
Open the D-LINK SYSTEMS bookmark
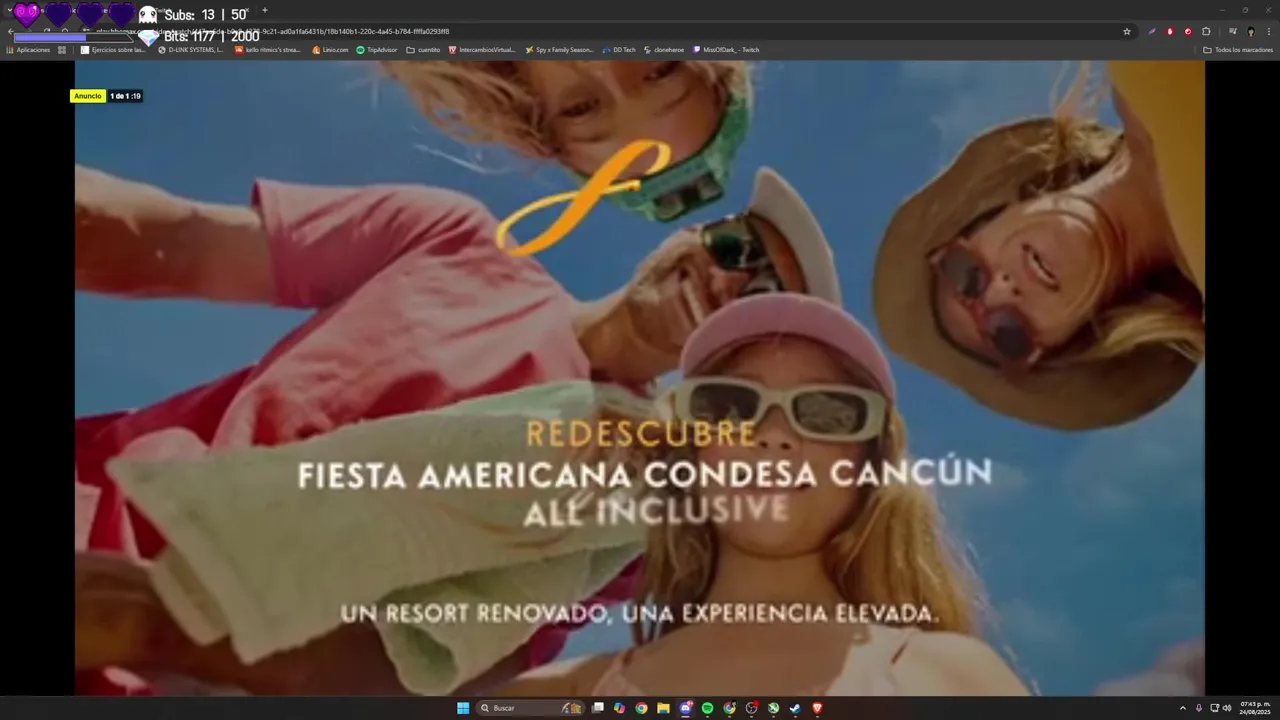(x=190, y=49)
